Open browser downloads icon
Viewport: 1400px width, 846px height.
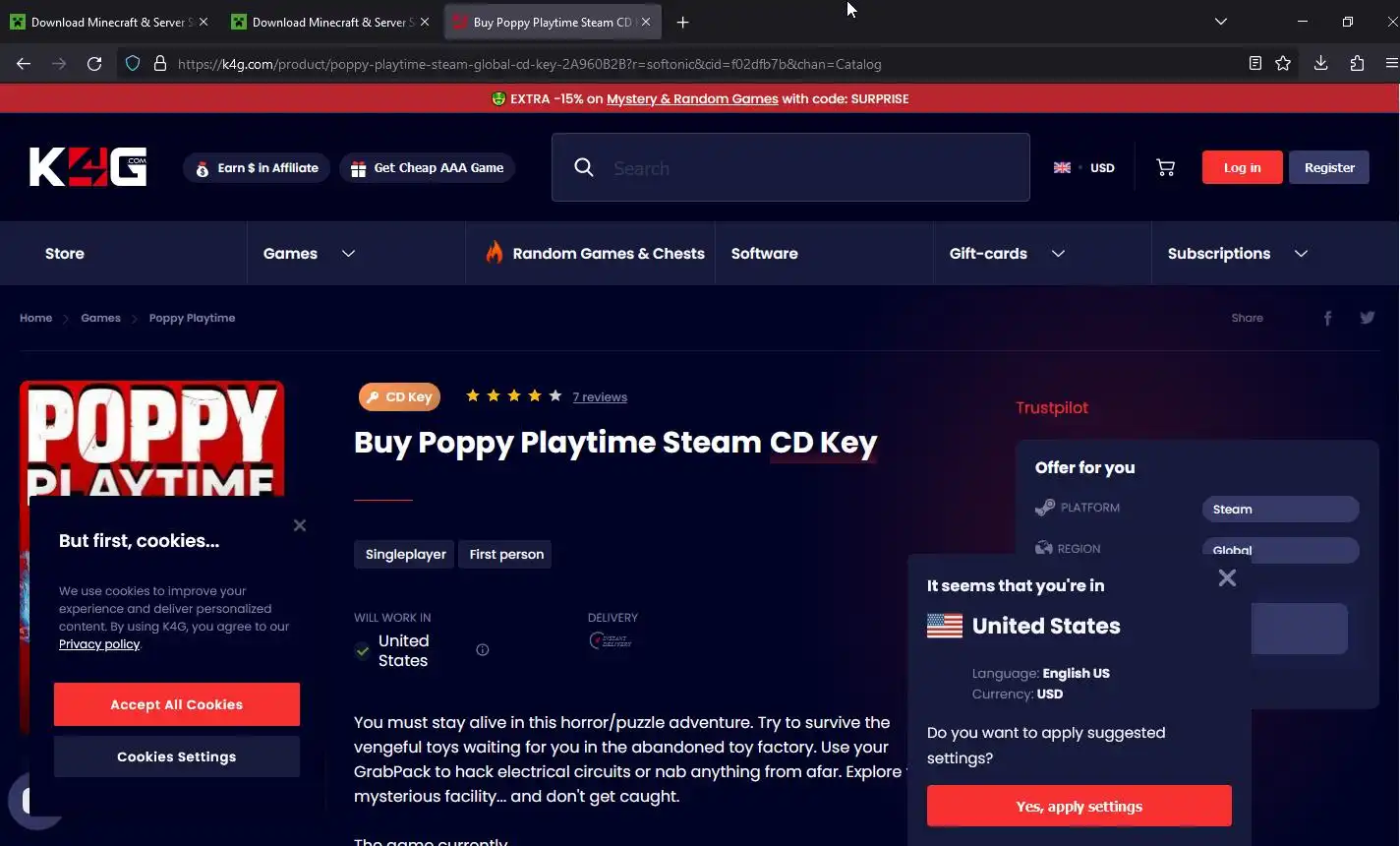point(1320,64)
